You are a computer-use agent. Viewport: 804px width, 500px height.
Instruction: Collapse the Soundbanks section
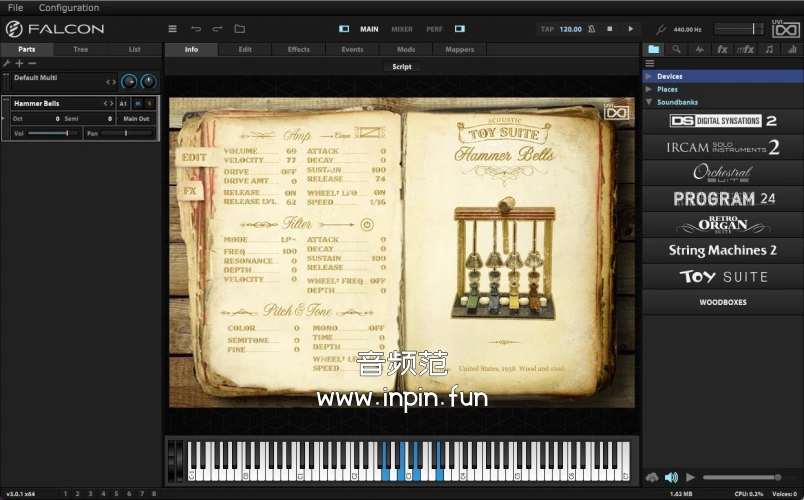pyautogui.click(x=649, y=102)
